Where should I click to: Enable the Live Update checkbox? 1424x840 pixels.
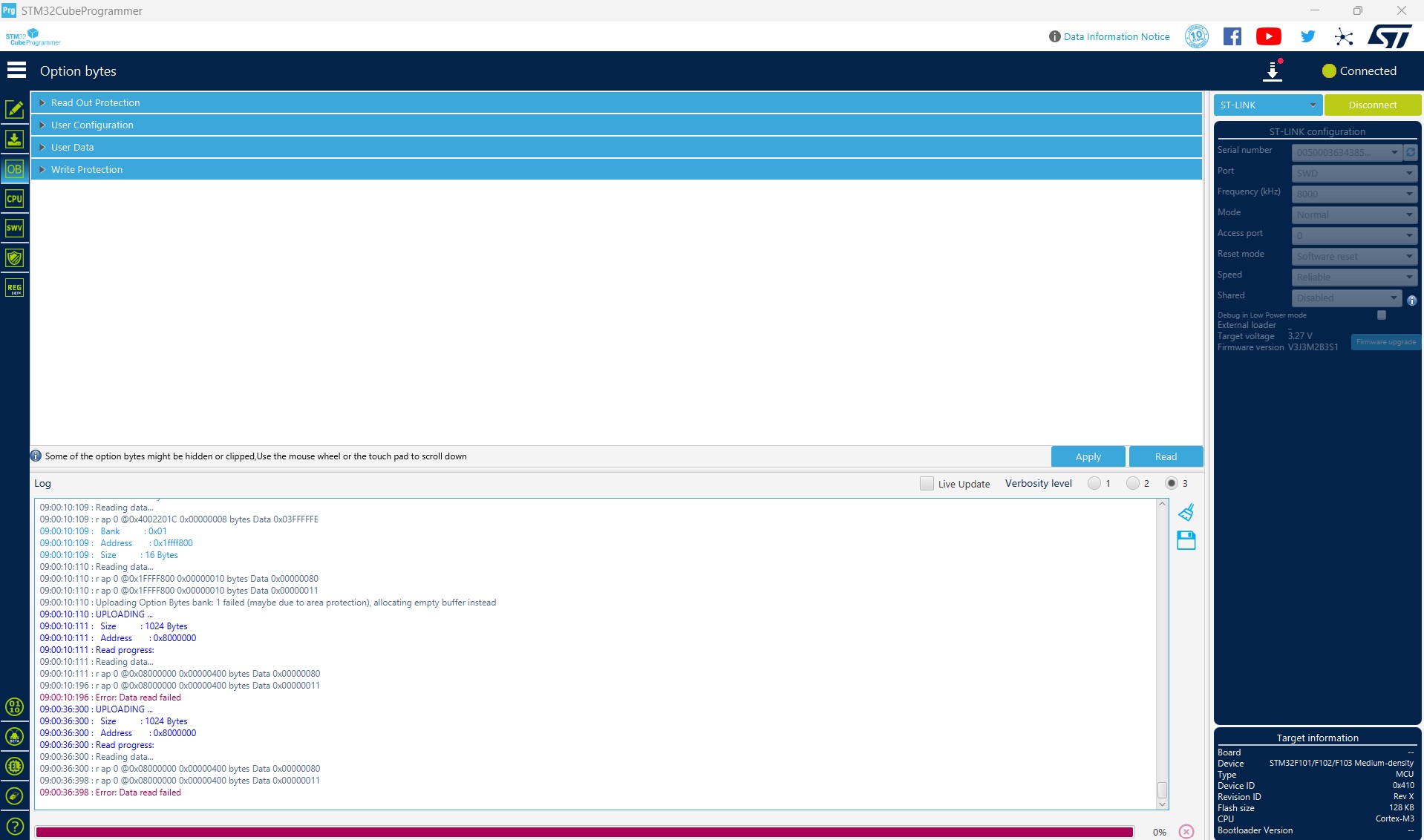(927, 484)
